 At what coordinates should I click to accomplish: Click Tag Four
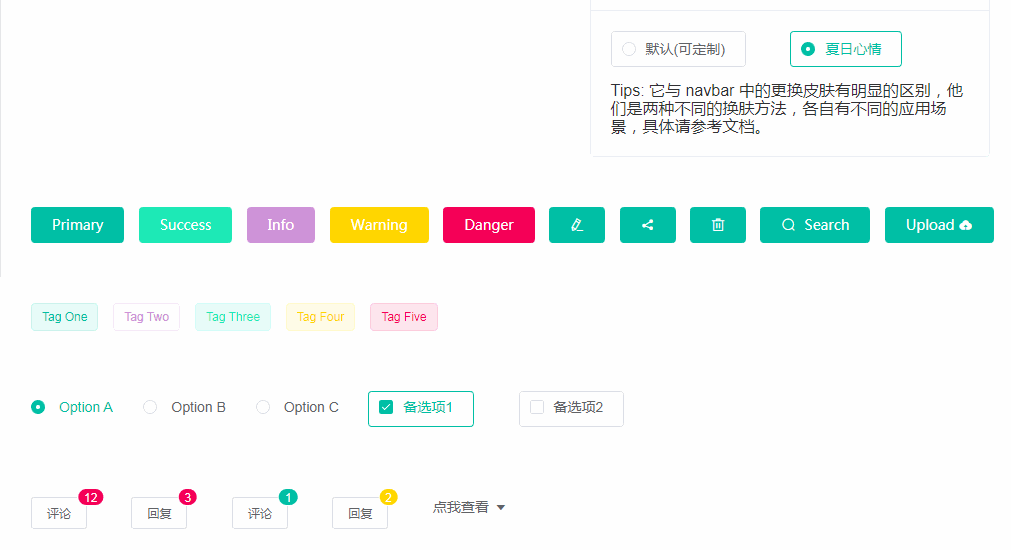point(320,317)
